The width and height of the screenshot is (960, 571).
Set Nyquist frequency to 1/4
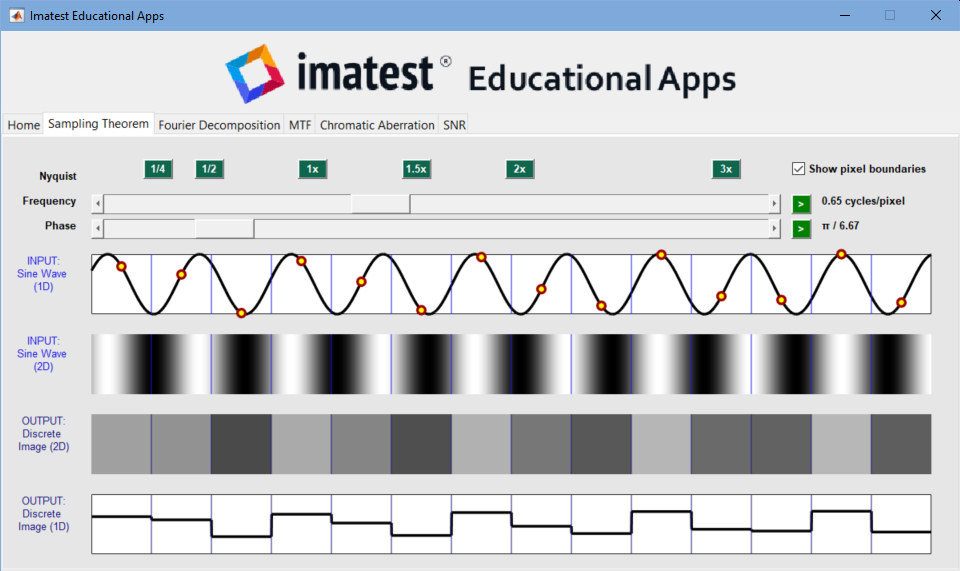click(x=158, y=169)
